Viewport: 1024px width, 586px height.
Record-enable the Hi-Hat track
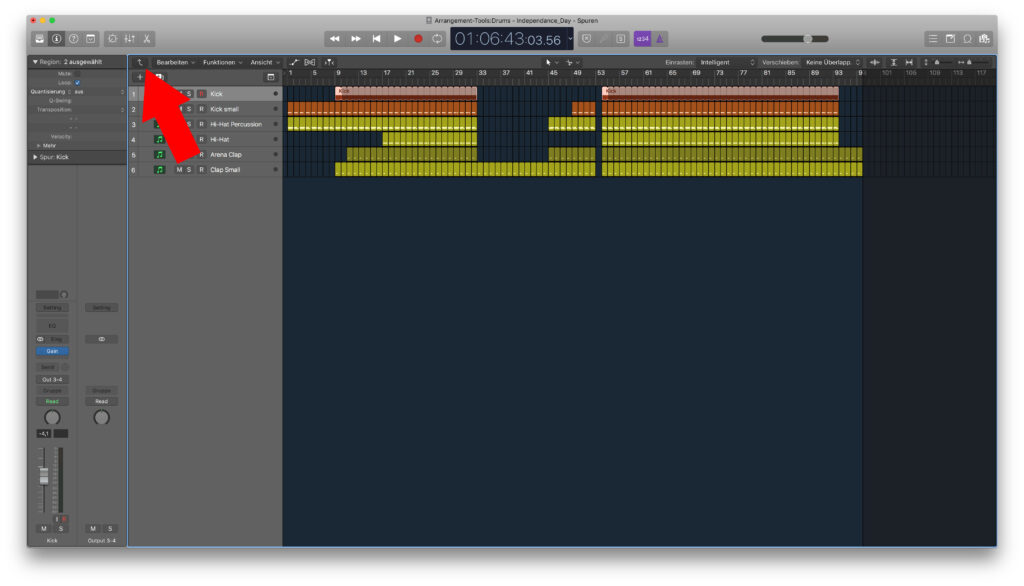(202, 139)
